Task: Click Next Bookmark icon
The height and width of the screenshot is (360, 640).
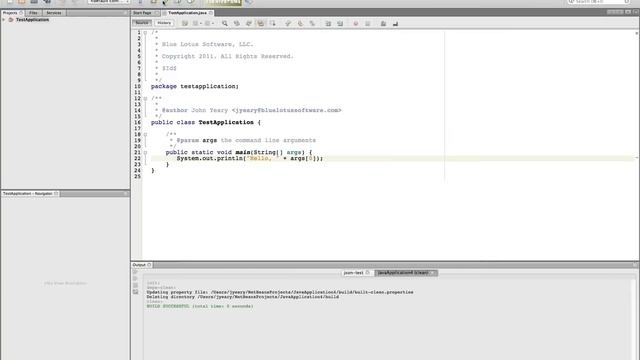Action: coord(300,24)
